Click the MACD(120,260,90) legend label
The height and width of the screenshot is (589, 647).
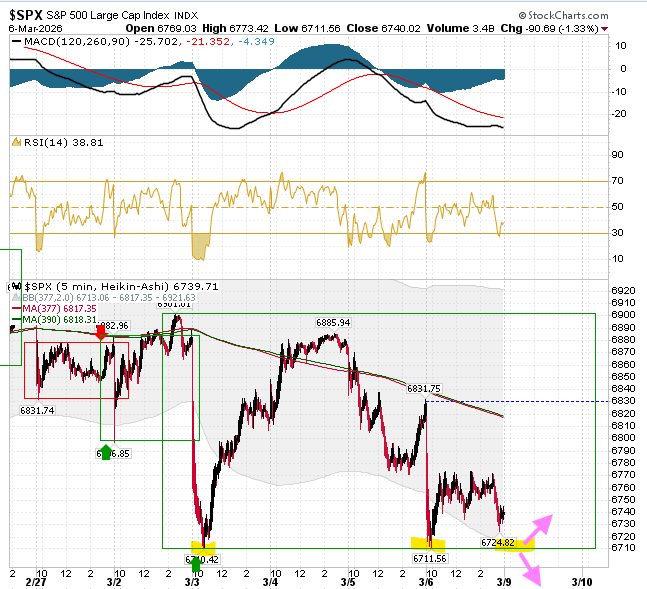(x=77, y=41)
